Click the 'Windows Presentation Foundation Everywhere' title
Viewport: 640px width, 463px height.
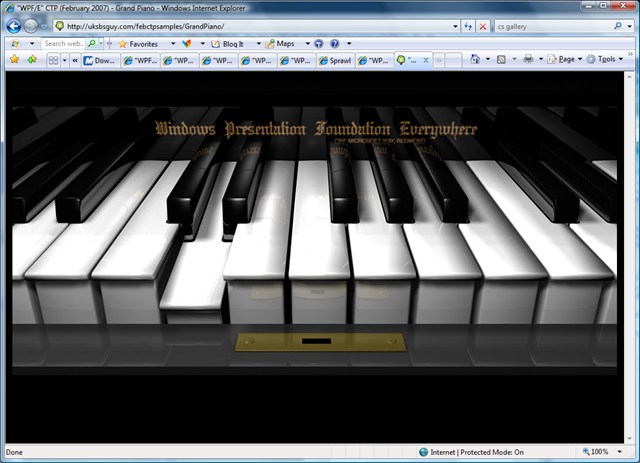coord(316,129)
